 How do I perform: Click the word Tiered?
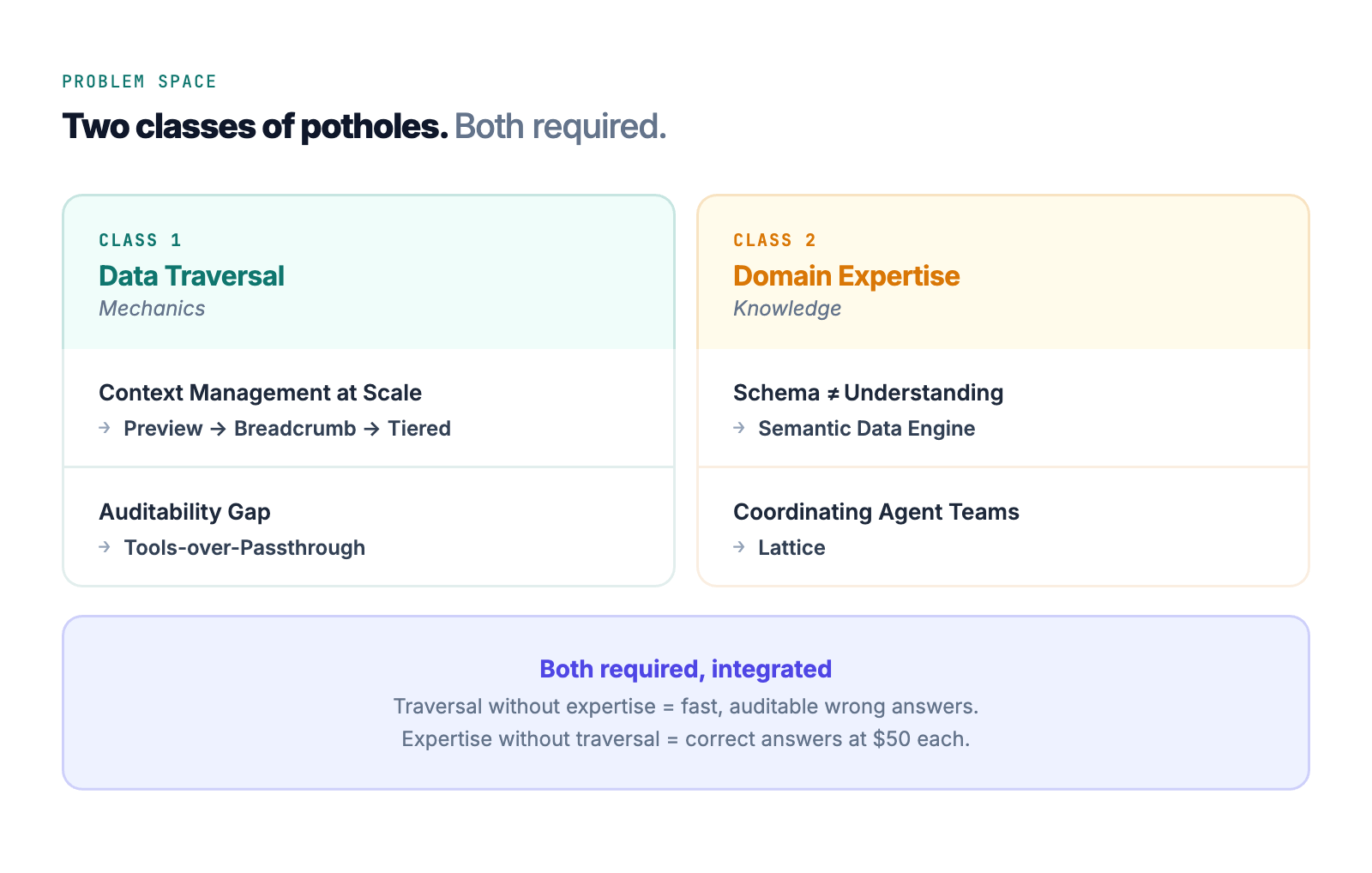tap(419, 429)
